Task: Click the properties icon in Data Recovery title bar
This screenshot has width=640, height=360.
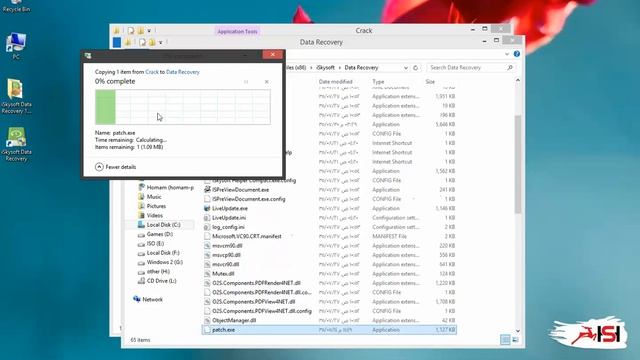Action: pyautogui.click(x=142, y=42)
